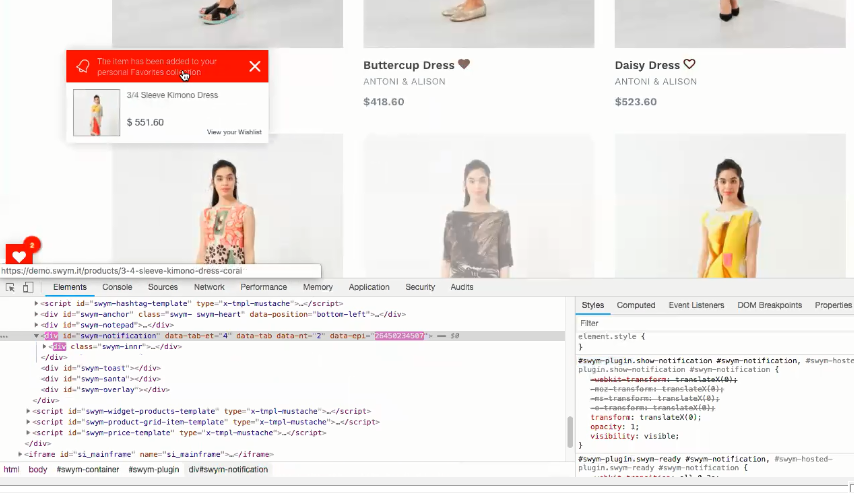Screen dimensions: 854x493
Task: Click the html breadcrumb
Action: 11,470
